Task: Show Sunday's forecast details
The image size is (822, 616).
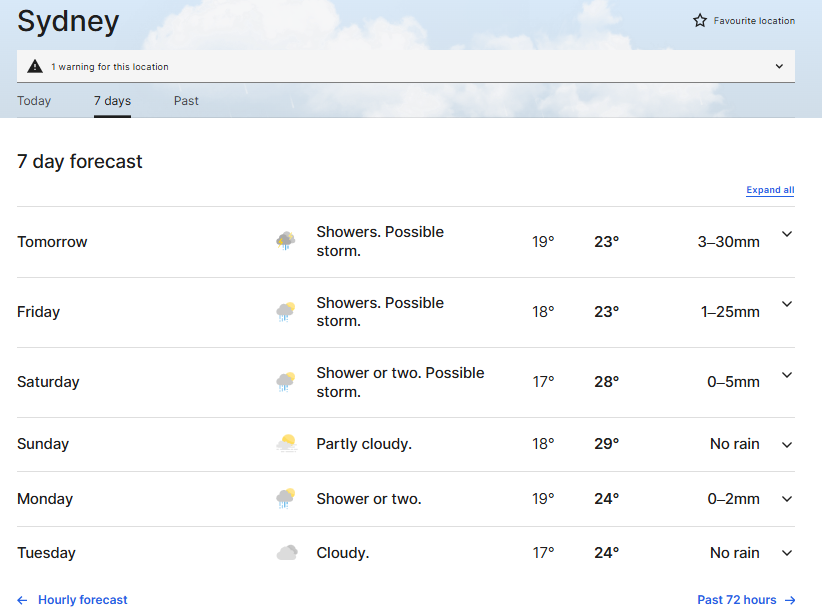Action: [x=787, y=445]
